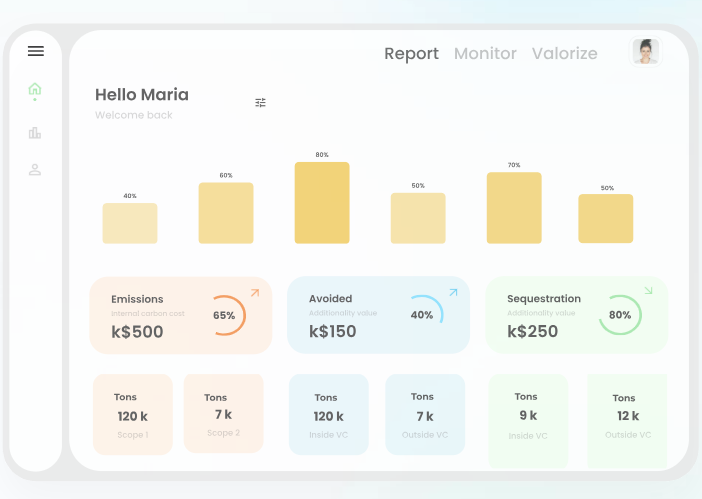Image resolution: width=702 pixels, height=499 pixels.
Task: Select the 120 k Scope 1 tile
Action: click(x=132, y=414)
